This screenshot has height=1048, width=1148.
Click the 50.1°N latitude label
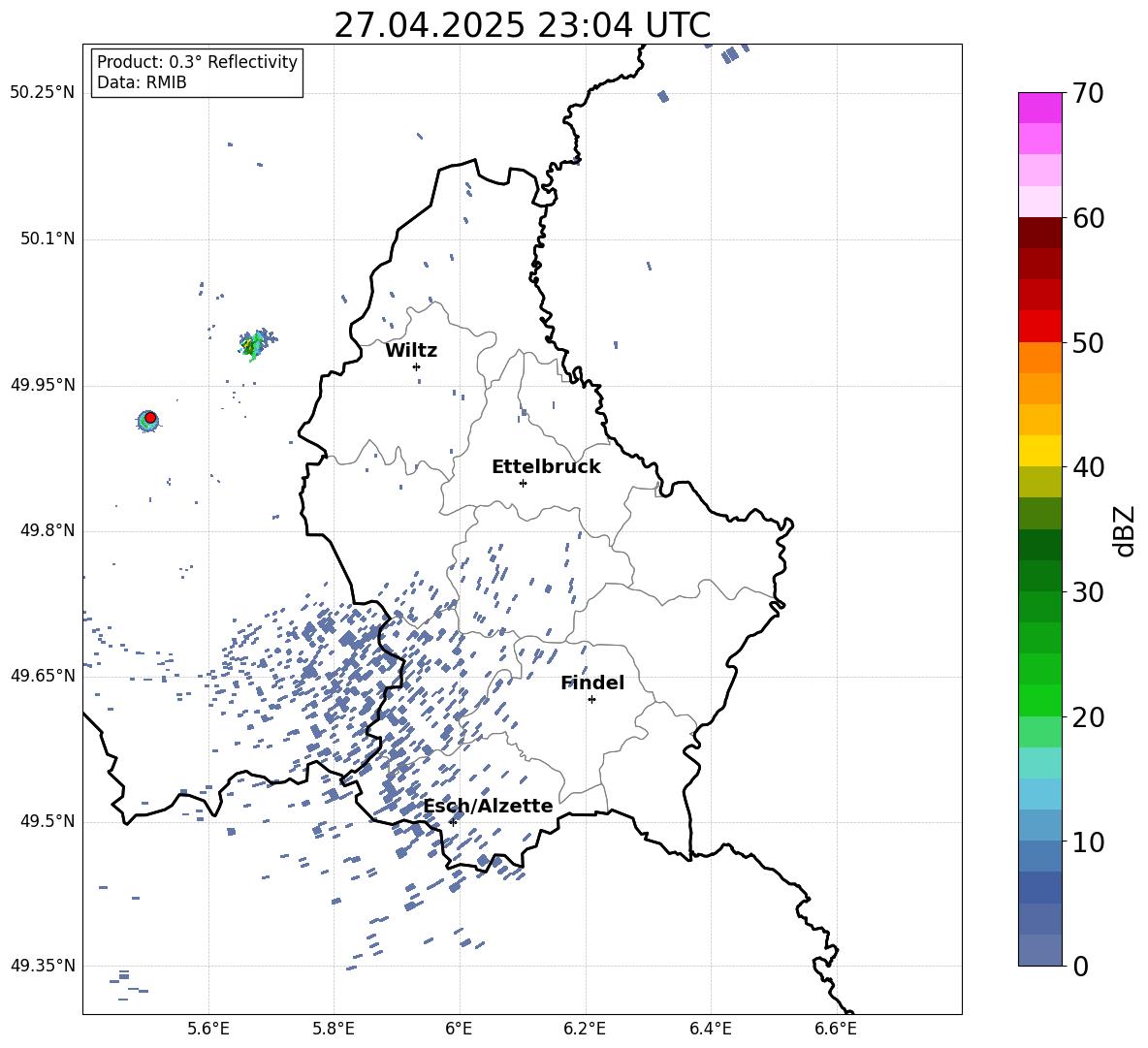(x=48, y=238)
